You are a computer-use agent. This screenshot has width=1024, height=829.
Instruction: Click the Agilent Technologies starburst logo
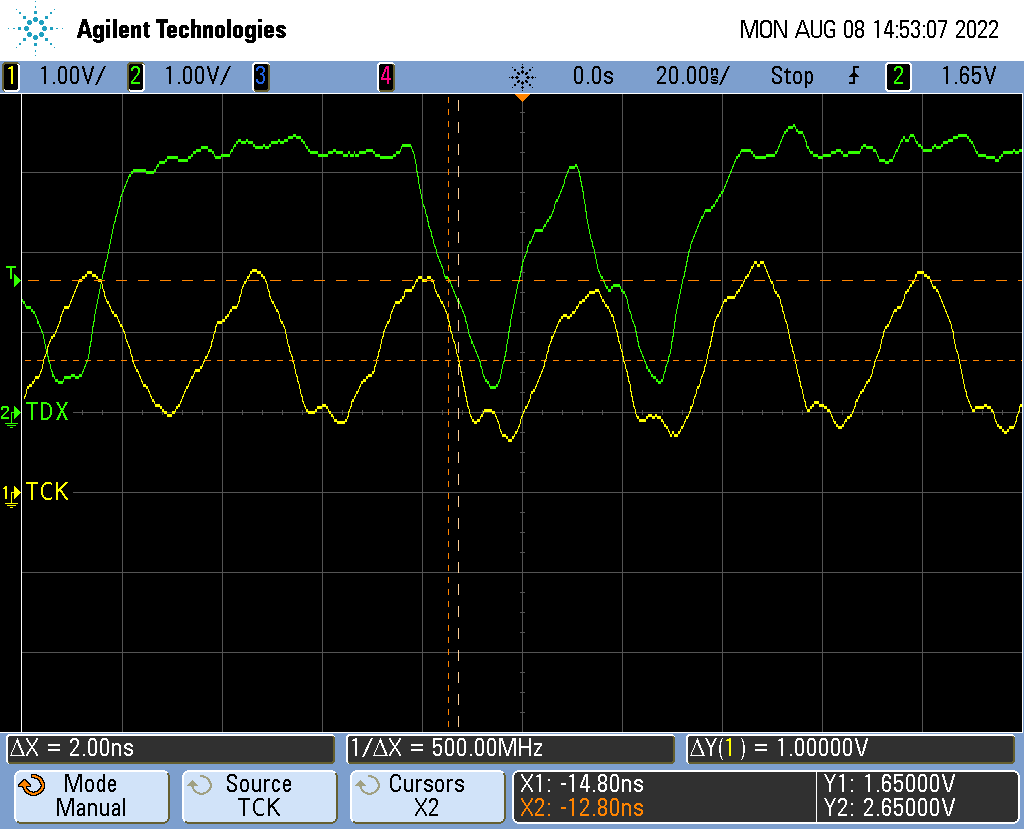point(36,29)
